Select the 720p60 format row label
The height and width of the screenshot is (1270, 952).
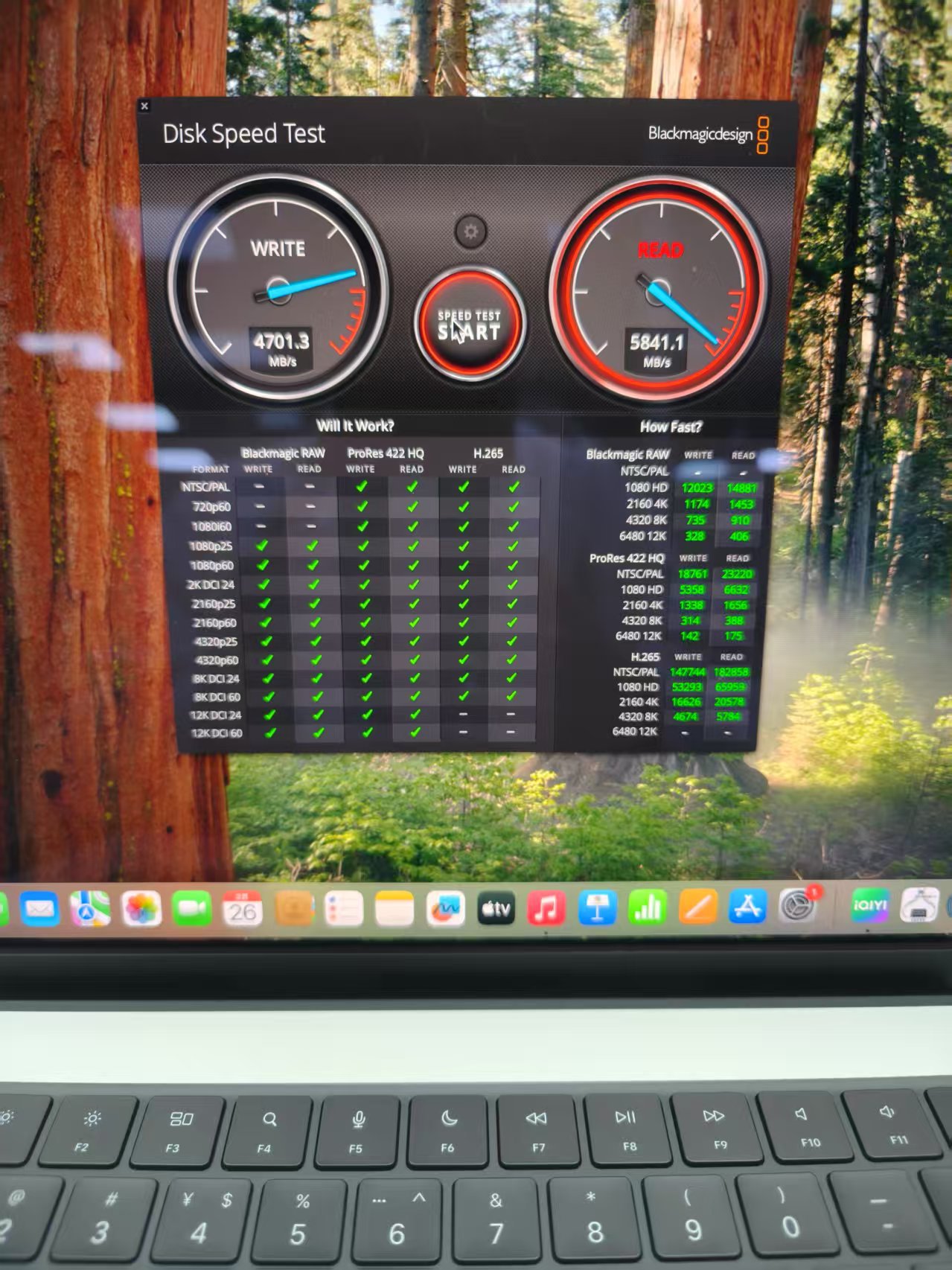pyautogui.click(x=212, y=507)
